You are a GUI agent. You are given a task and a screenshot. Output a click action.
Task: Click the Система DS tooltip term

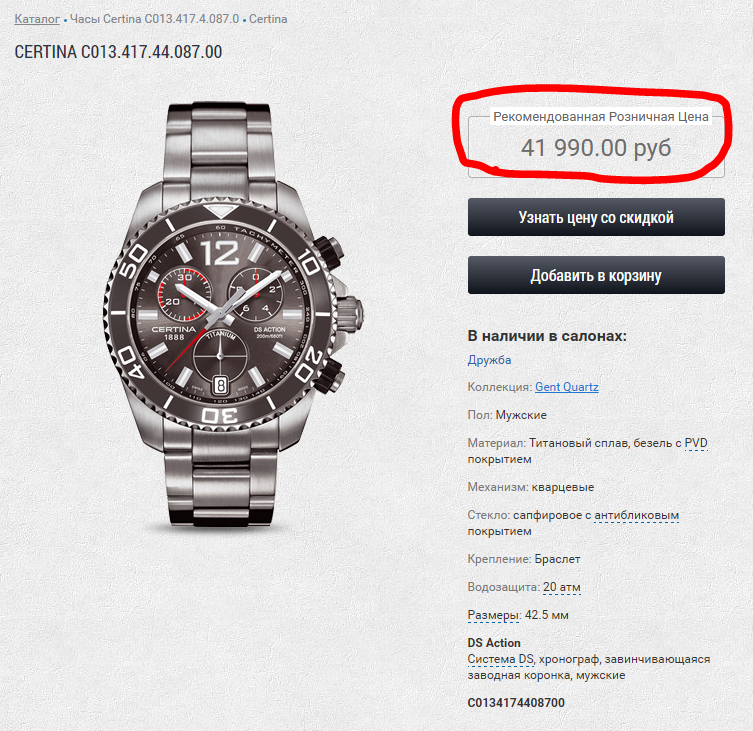(x=500, y=660)
